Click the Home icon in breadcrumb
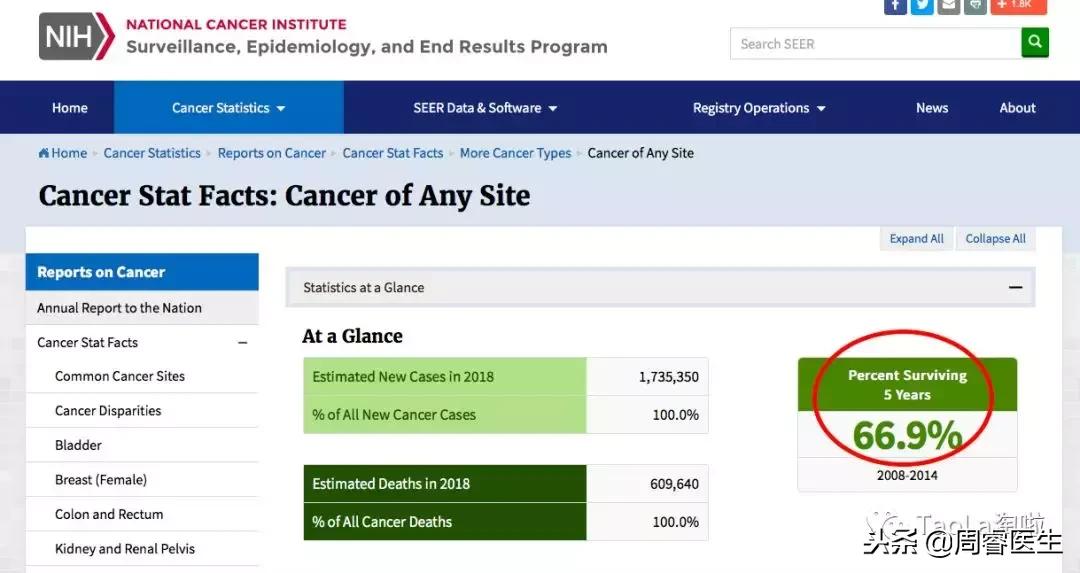Viewport: 1080px width, 573px height. tap(44, 153)
